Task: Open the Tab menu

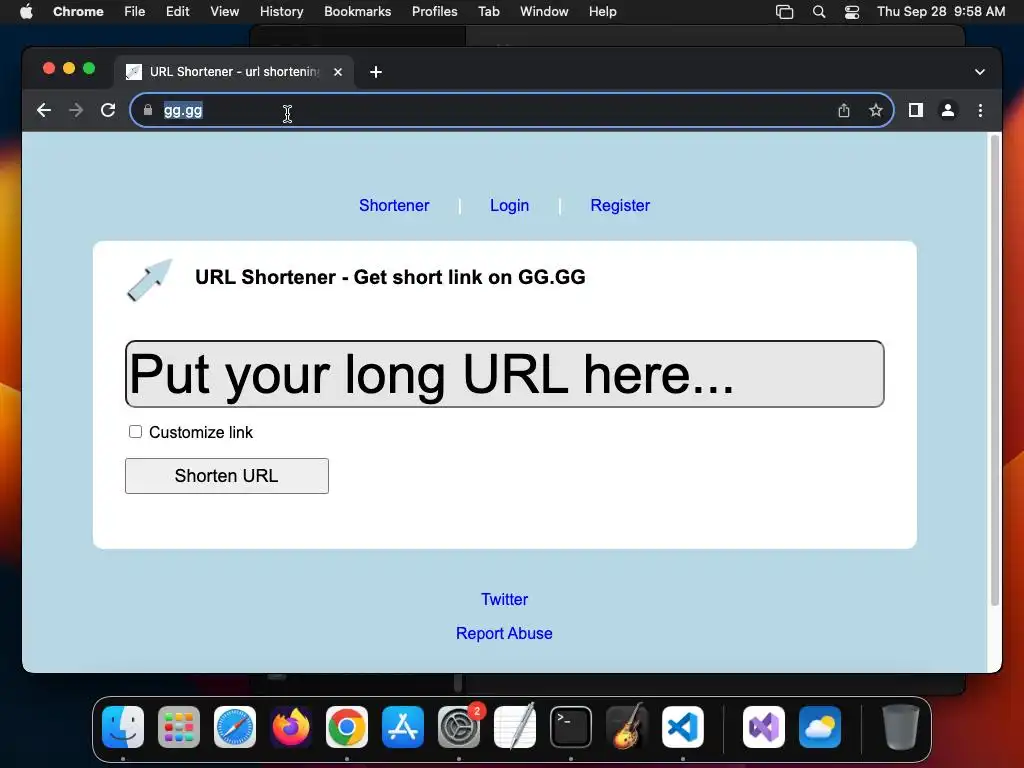Action: pyautogui.click(x=488, y=12)
